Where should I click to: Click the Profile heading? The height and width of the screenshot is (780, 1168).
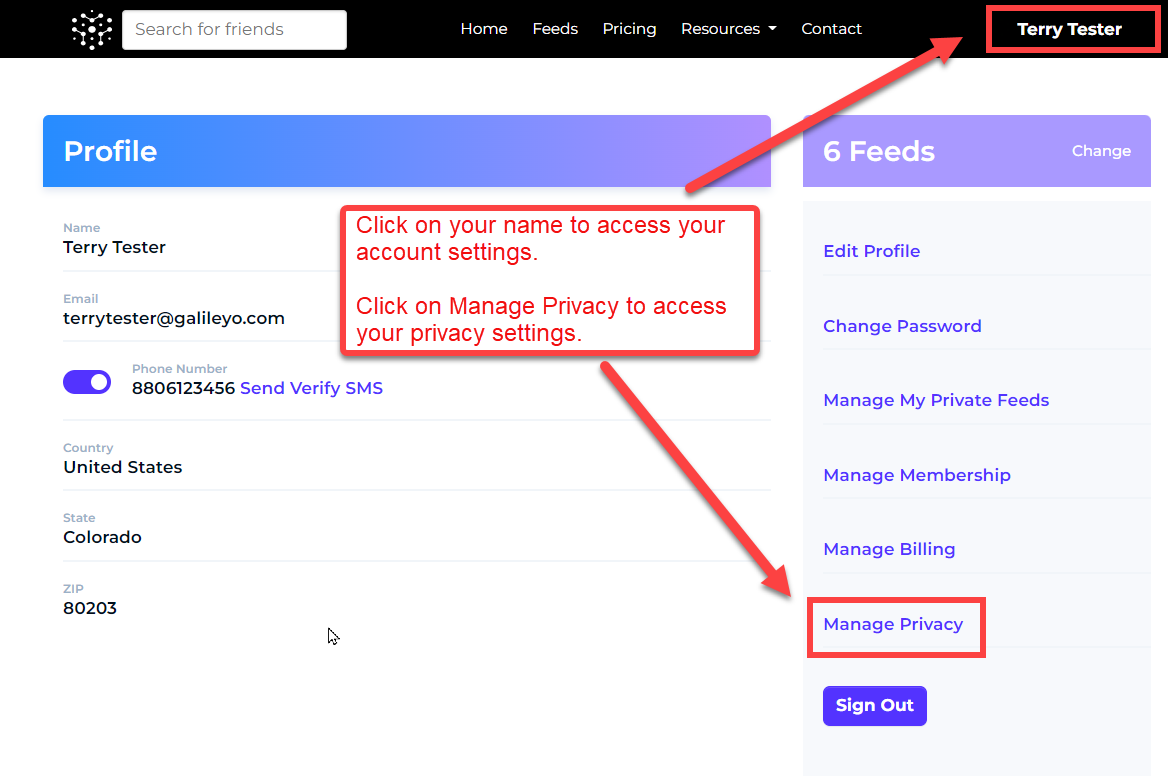coord(110,151)
